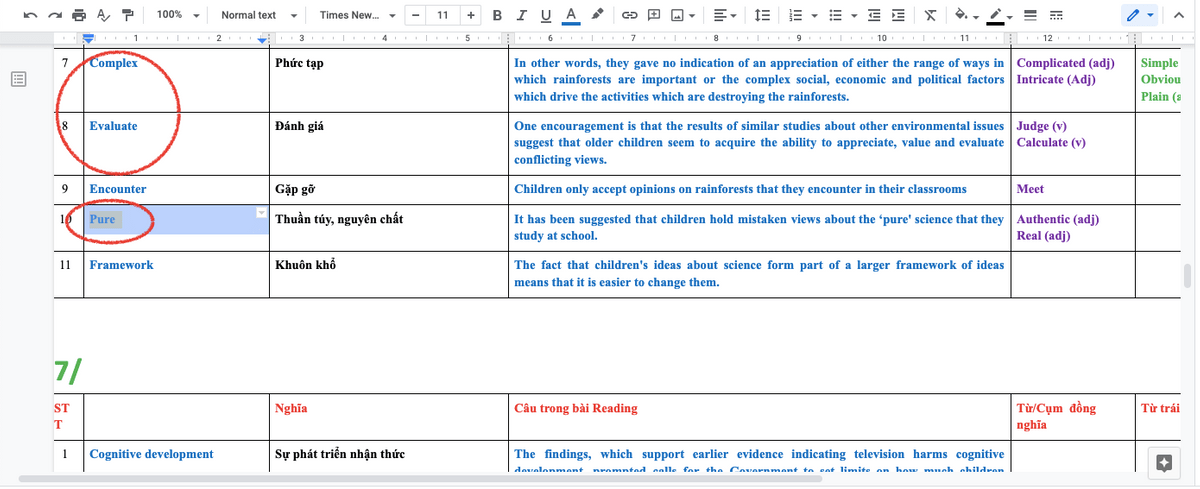Click the Vietnamese text Đánh giá
This screenshot has height=489, width=1200.
[299, 126]
